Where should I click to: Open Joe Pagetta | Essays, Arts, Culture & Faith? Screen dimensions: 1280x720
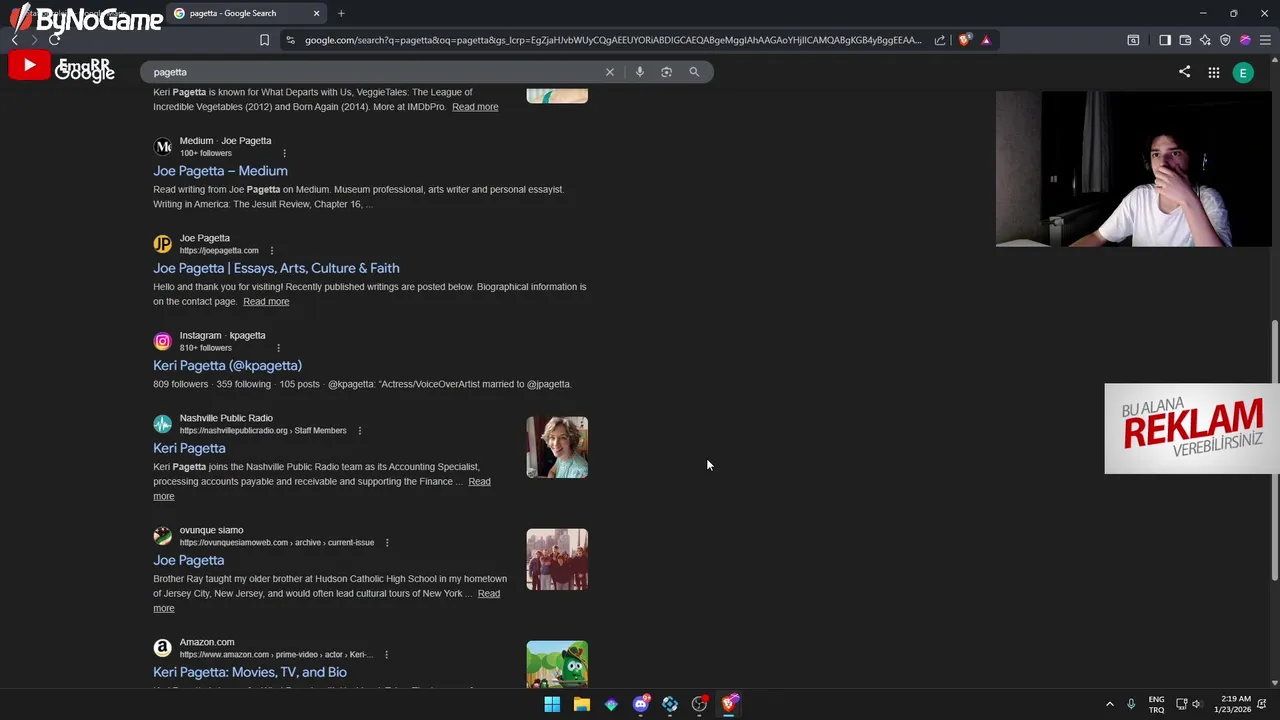tap(276, 268)
